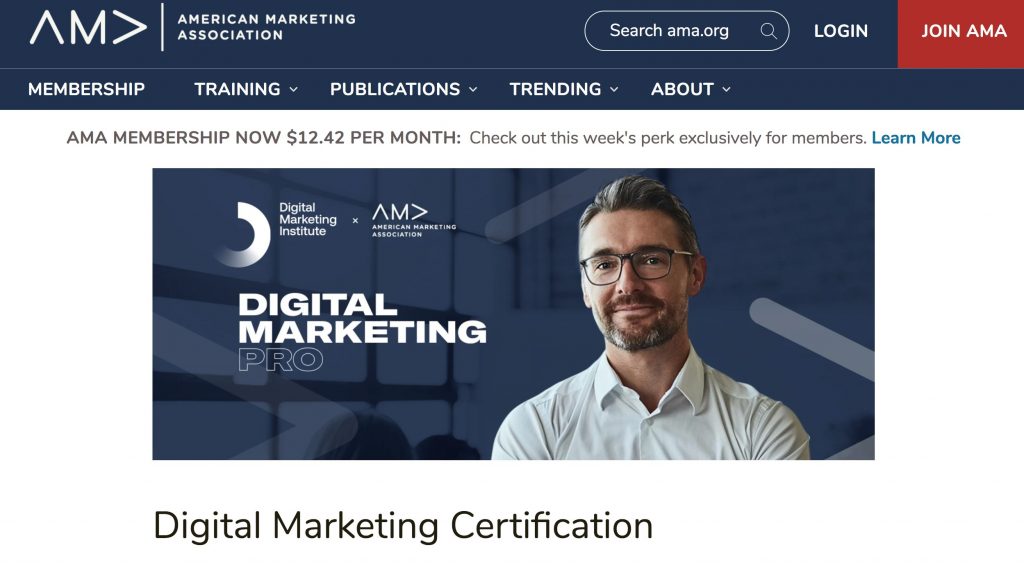This screenshot has height=575, width=1024.
Task: Select the Publications menu label
Action: (395, 89)
